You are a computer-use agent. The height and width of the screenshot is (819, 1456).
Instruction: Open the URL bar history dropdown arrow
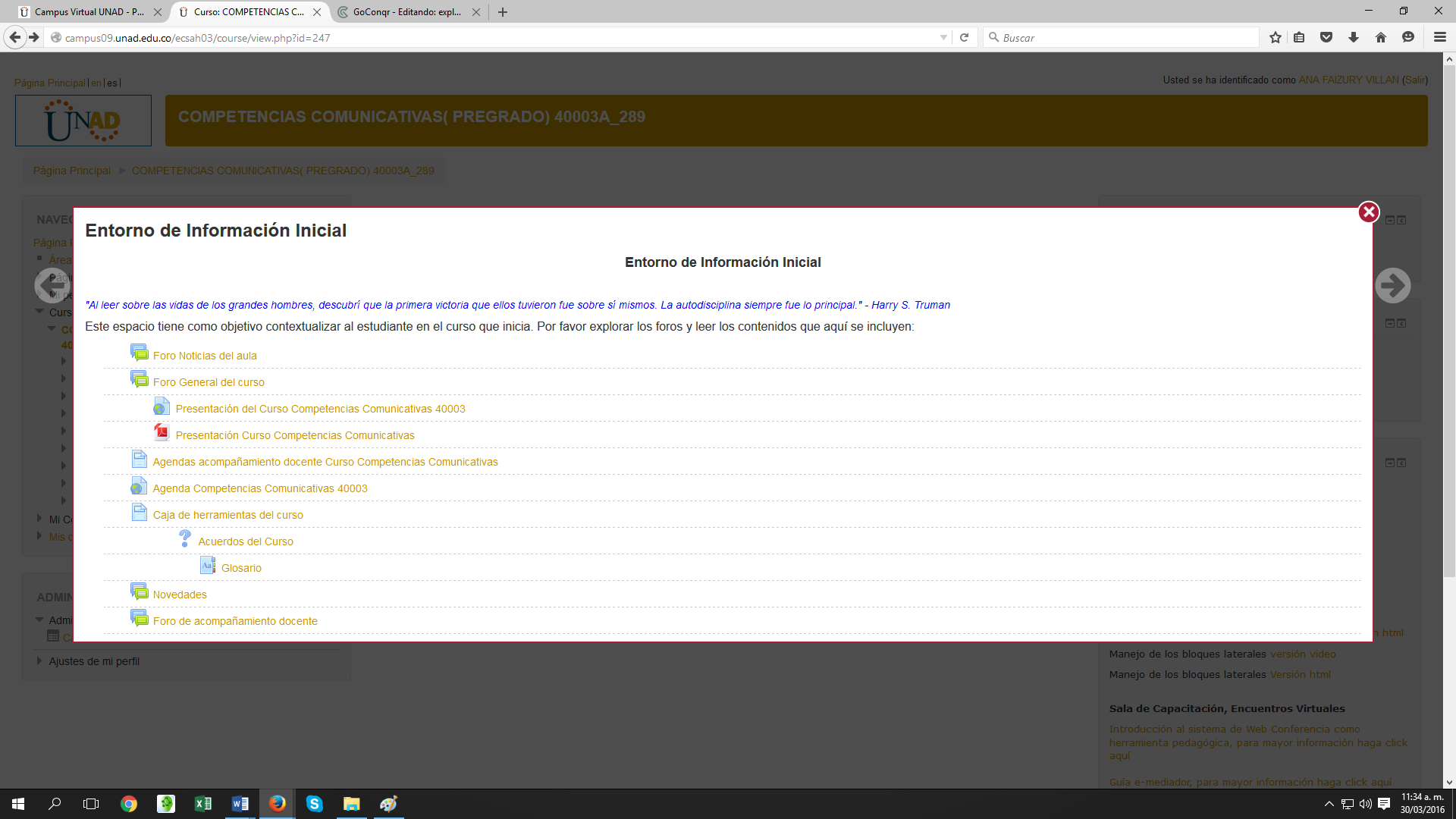pos(943,38)
